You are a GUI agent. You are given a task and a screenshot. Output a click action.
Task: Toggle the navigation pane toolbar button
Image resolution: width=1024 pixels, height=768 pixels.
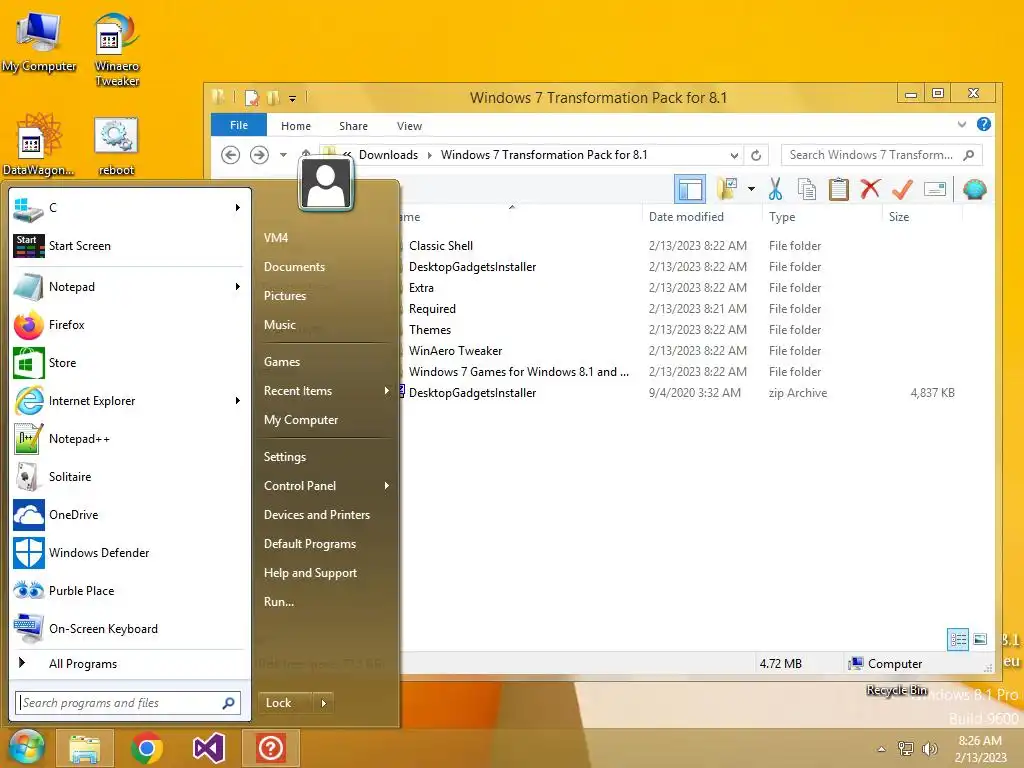pyautogui.click(x=690, y=189)
